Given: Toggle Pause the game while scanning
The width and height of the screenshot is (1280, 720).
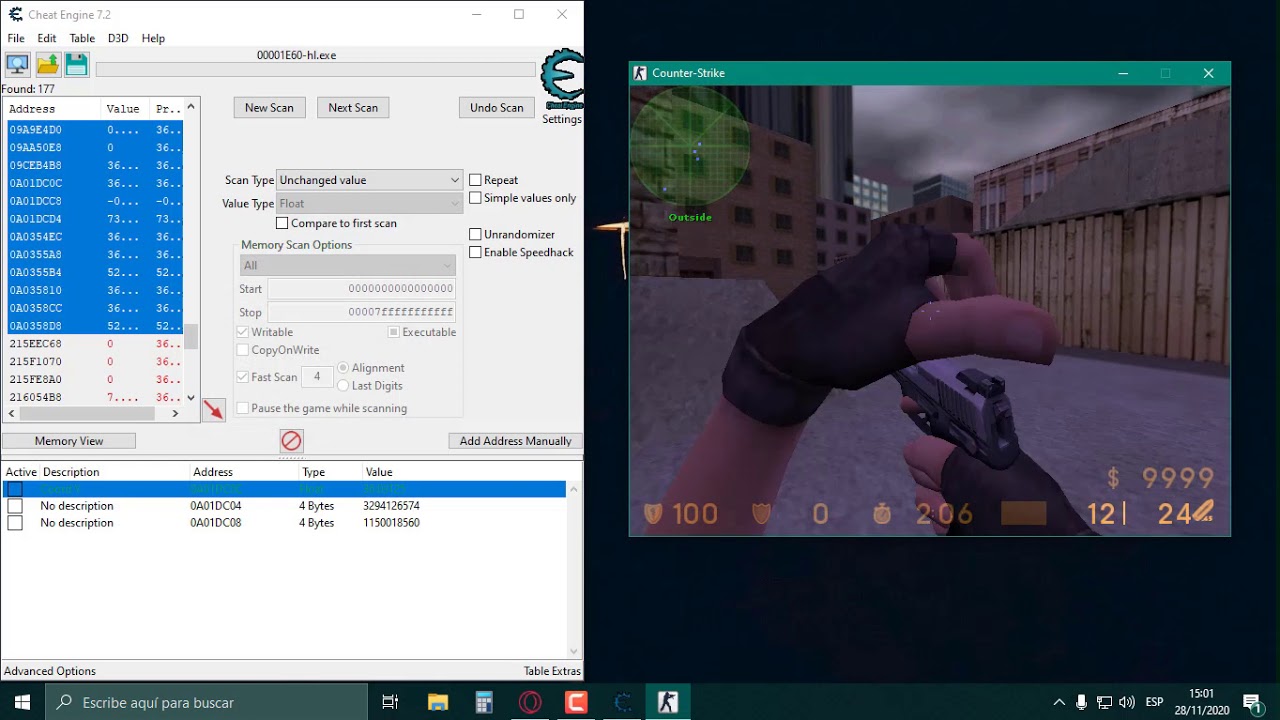Looking at the screenshot, I should point(243,408).
